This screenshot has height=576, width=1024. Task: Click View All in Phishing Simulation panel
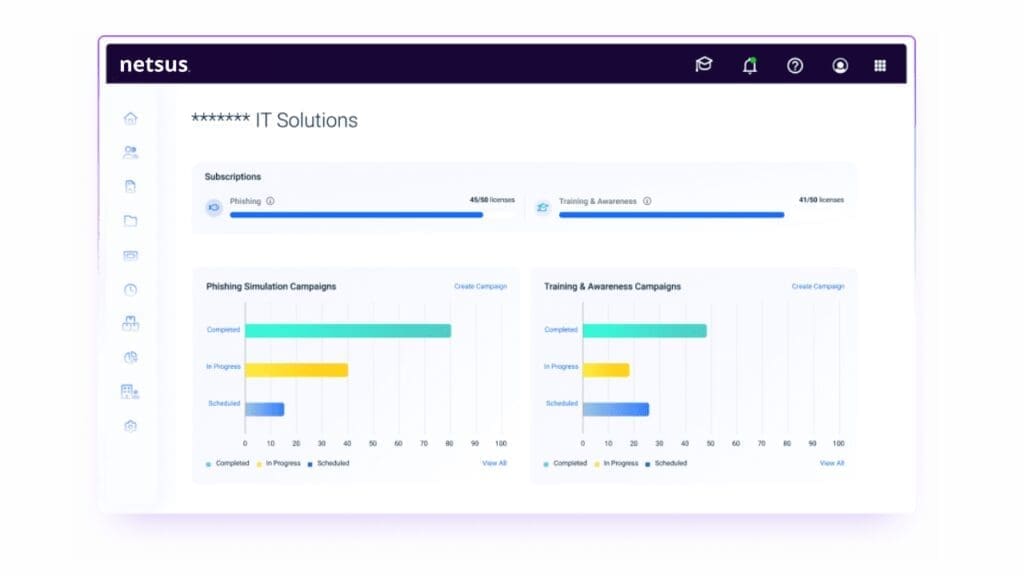[494, 463]
